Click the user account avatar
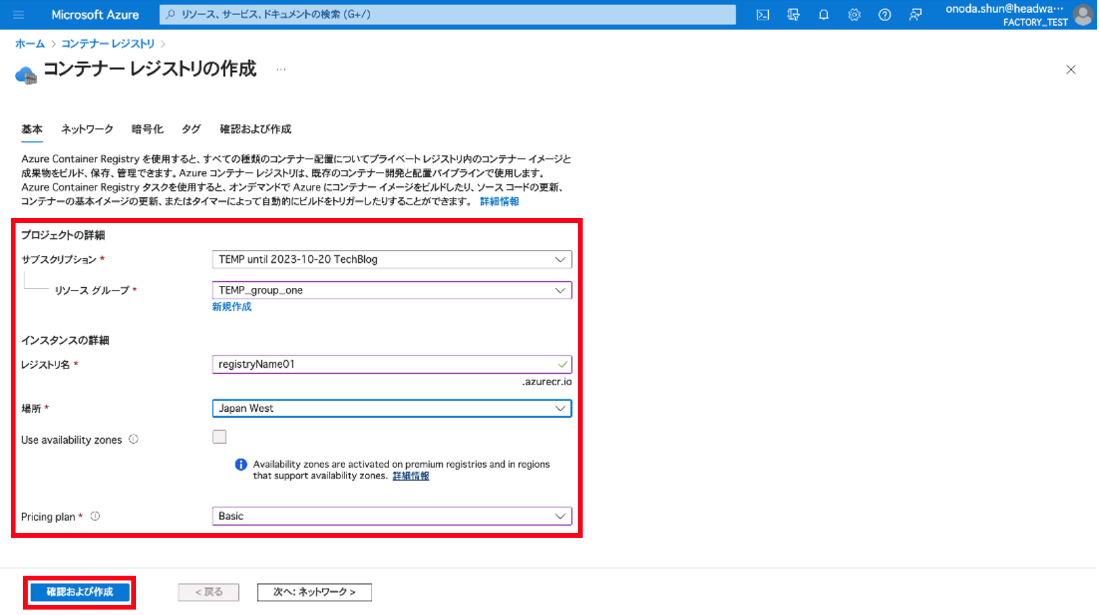This screenshot has height=615, width=1099. click(x=1084, y=15)
